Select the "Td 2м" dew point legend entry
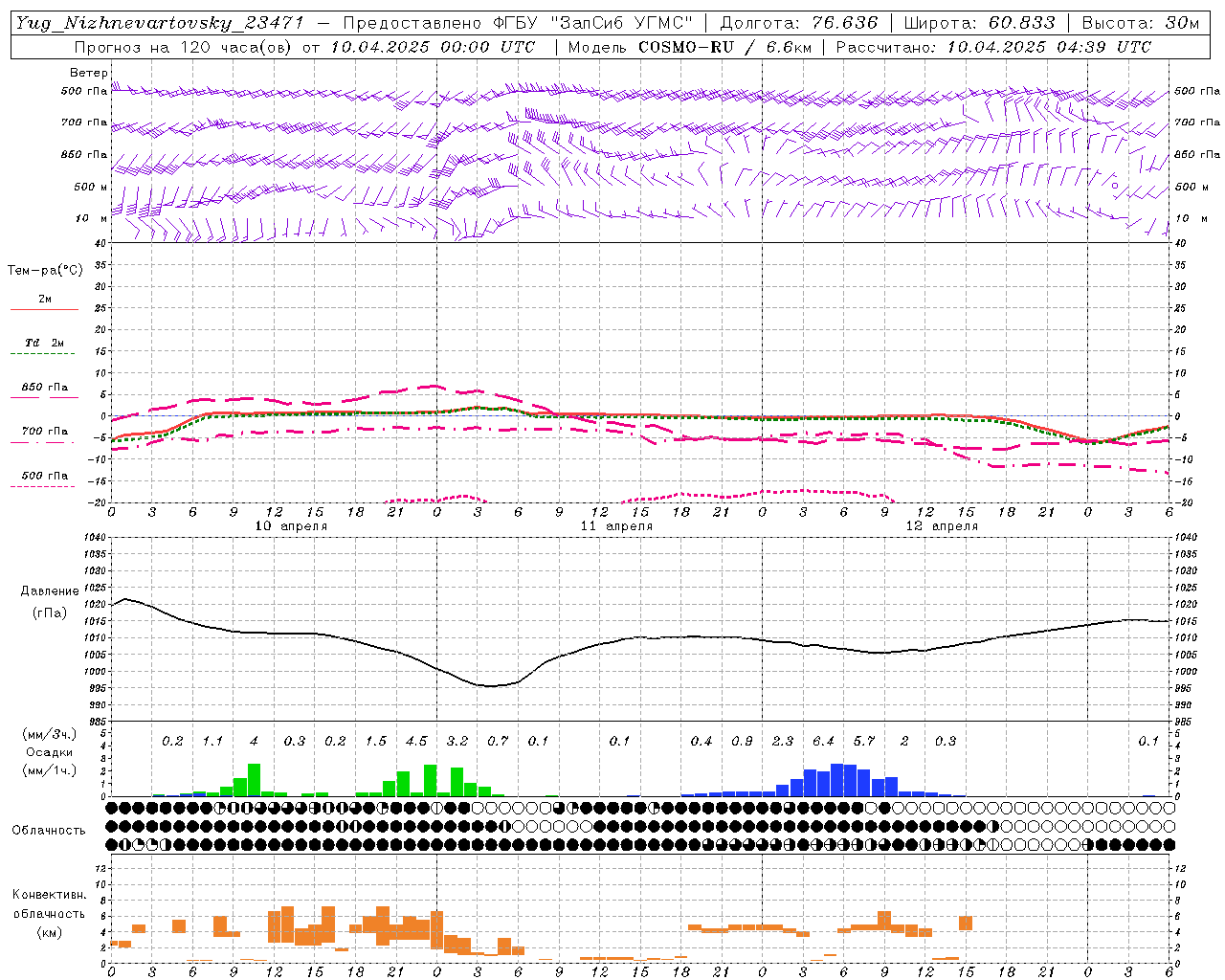The height and width of the screenshot is (980, 1225). point(44,343)
